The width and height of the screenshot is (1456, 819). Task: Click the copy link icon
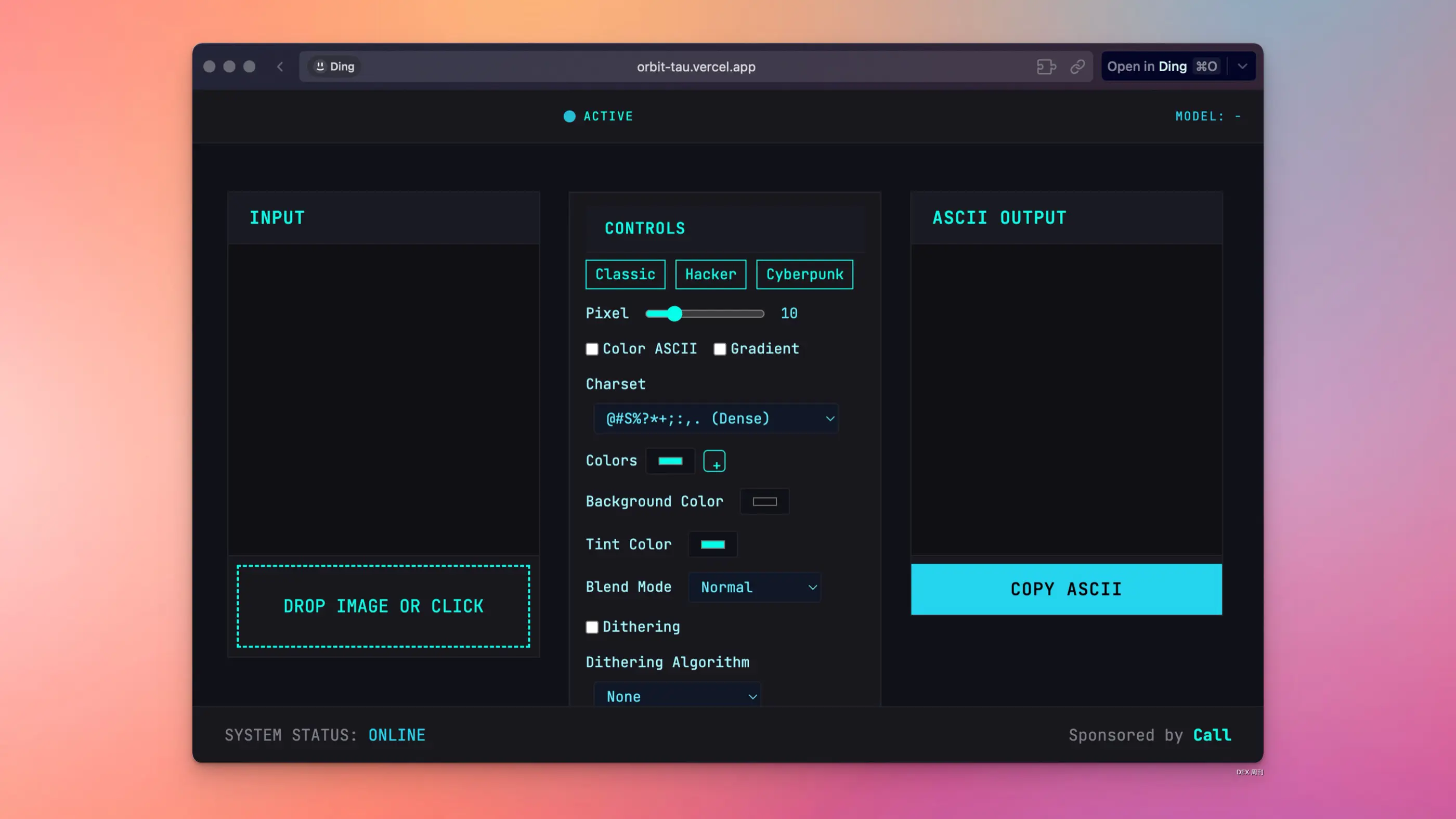tap(1077, 67)
